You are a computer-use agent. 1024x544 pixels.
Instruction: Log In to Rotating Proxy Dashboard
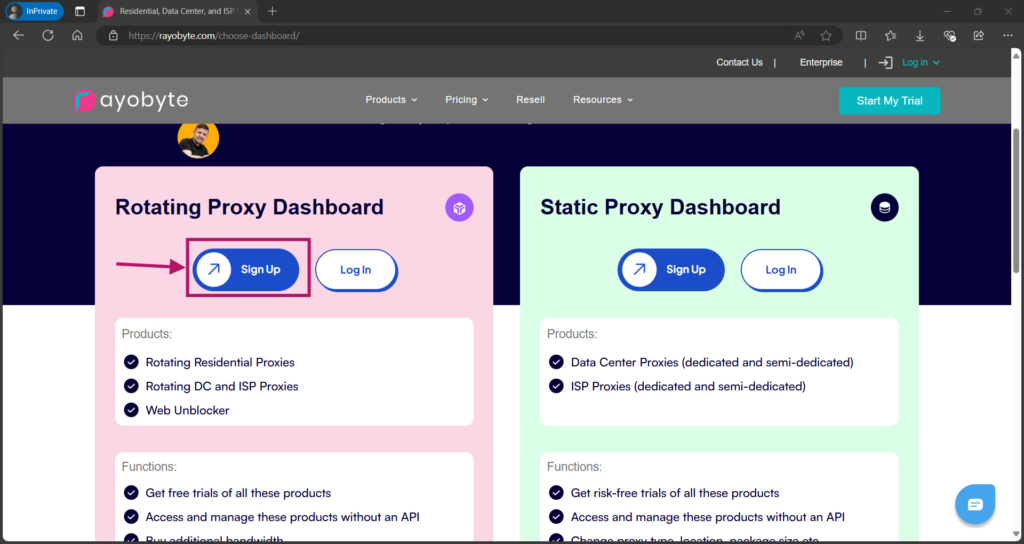356,270
